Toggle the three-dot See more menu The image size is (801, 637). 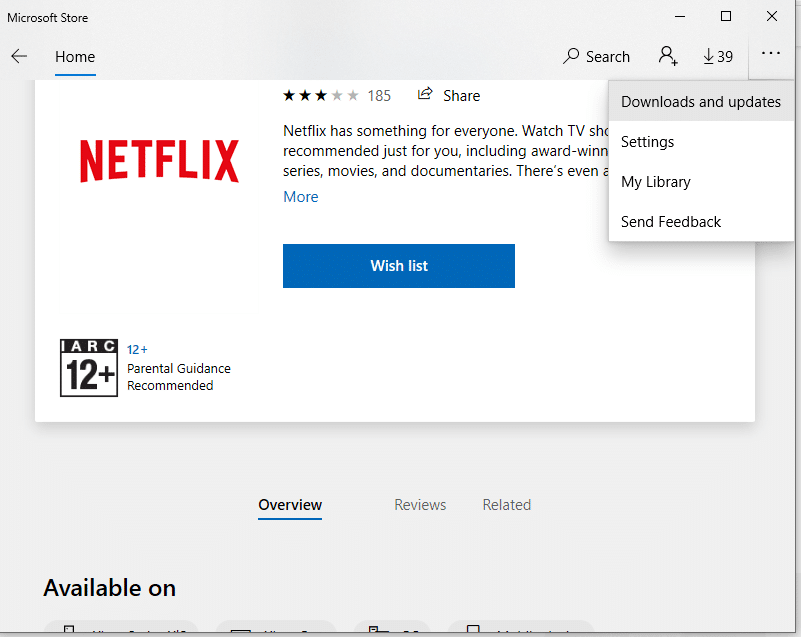[x=770, y=53]
